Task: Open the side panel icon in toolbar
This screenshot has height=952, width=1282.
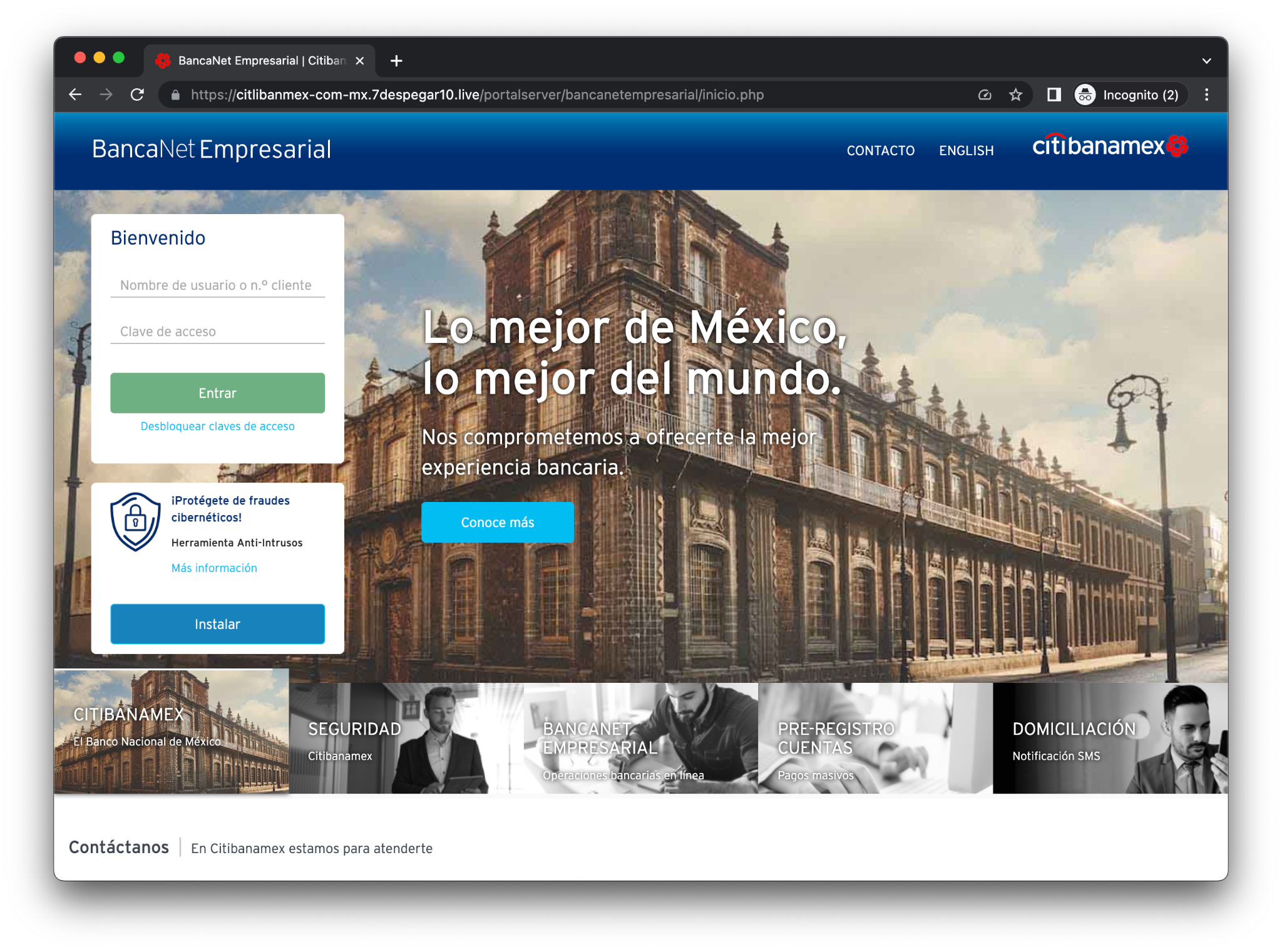Action: pos(1054,95)
